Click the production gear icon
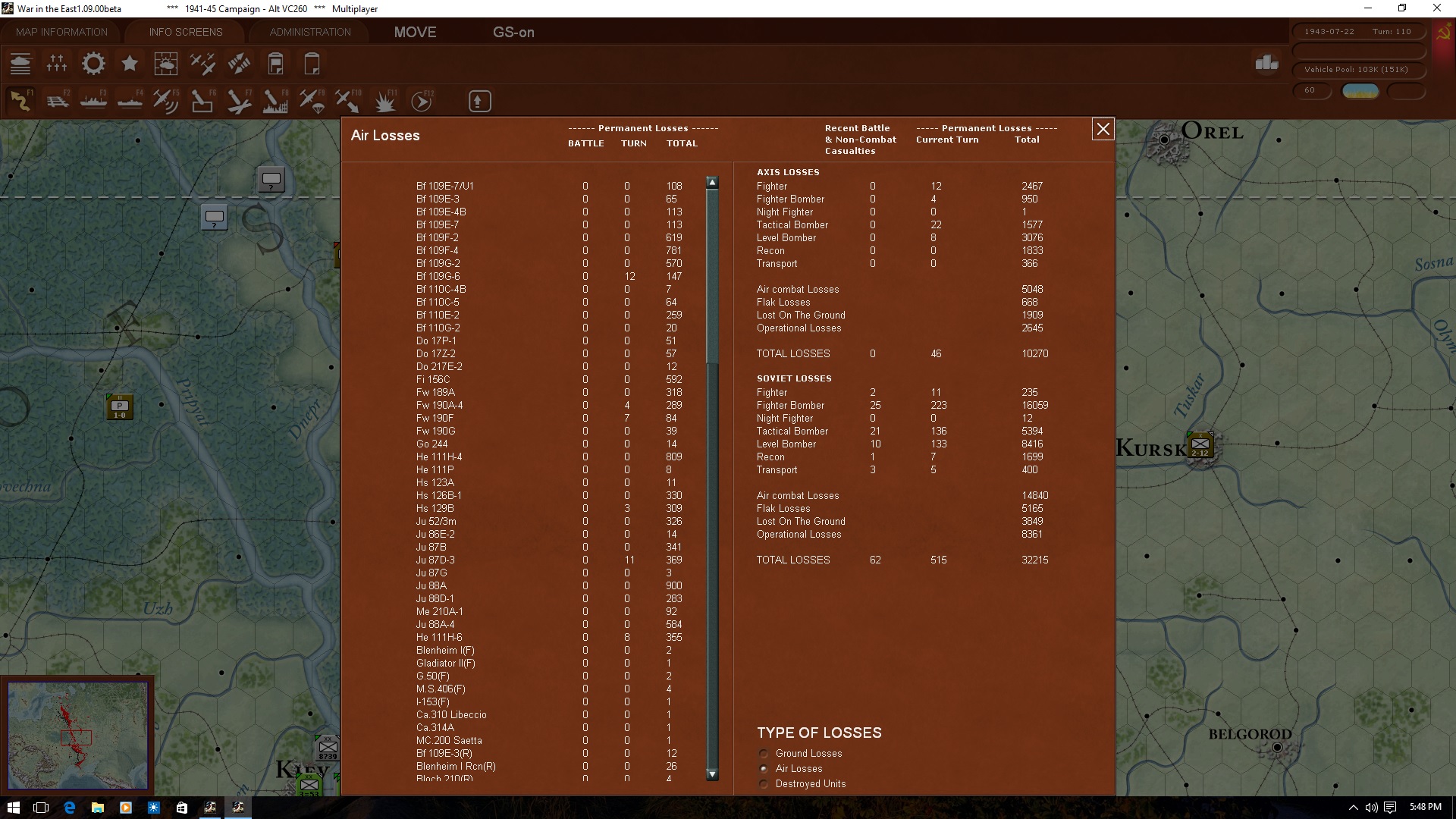This screenshot has width=1456, height=819. (93, 64)
